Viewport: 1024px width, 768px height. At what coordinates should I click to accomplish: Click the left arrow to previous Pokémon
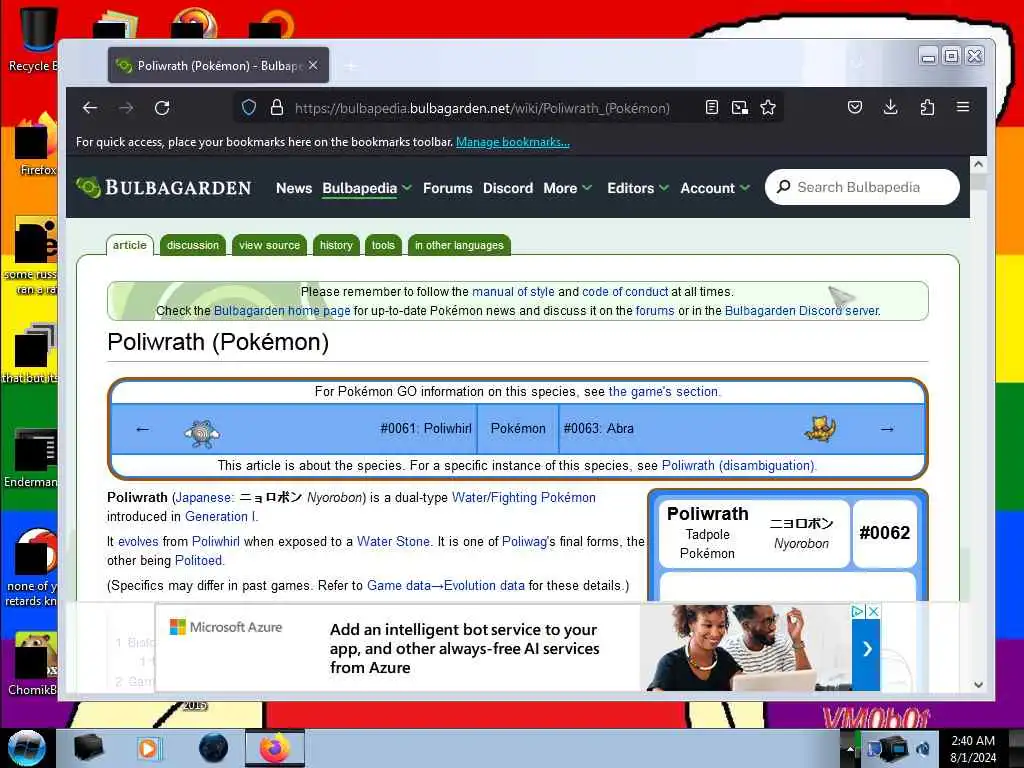tap(142, 429)
